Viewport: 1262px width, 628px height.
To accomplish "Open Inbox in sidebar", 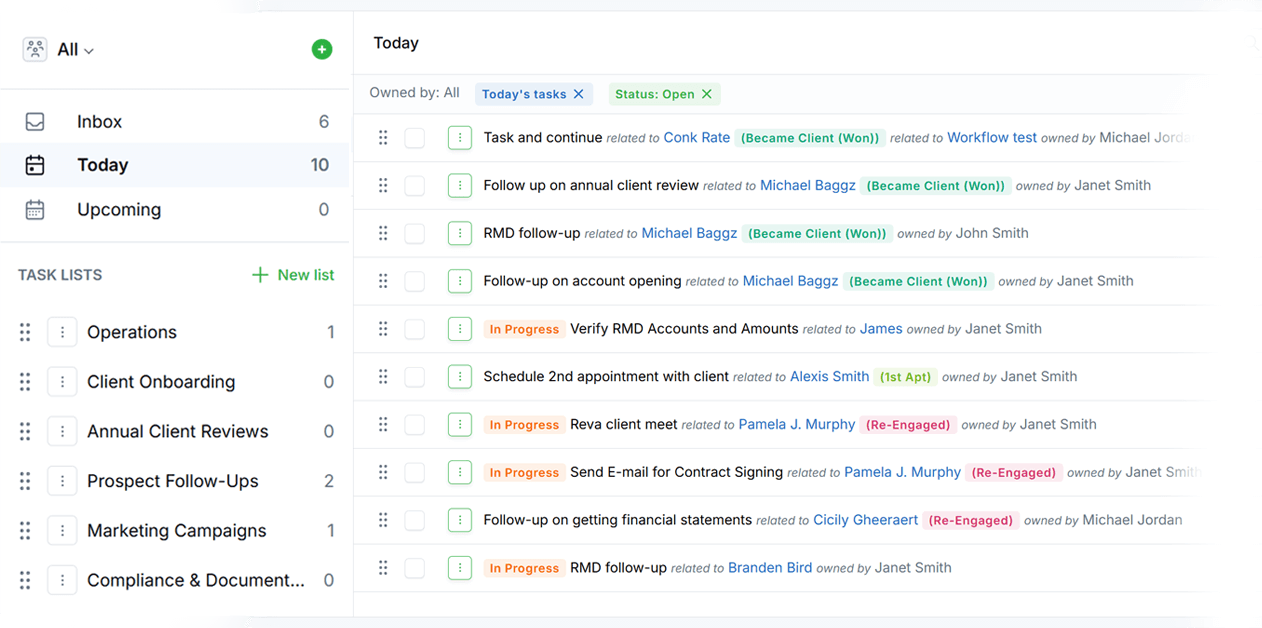I will click(x=175, y=122).
